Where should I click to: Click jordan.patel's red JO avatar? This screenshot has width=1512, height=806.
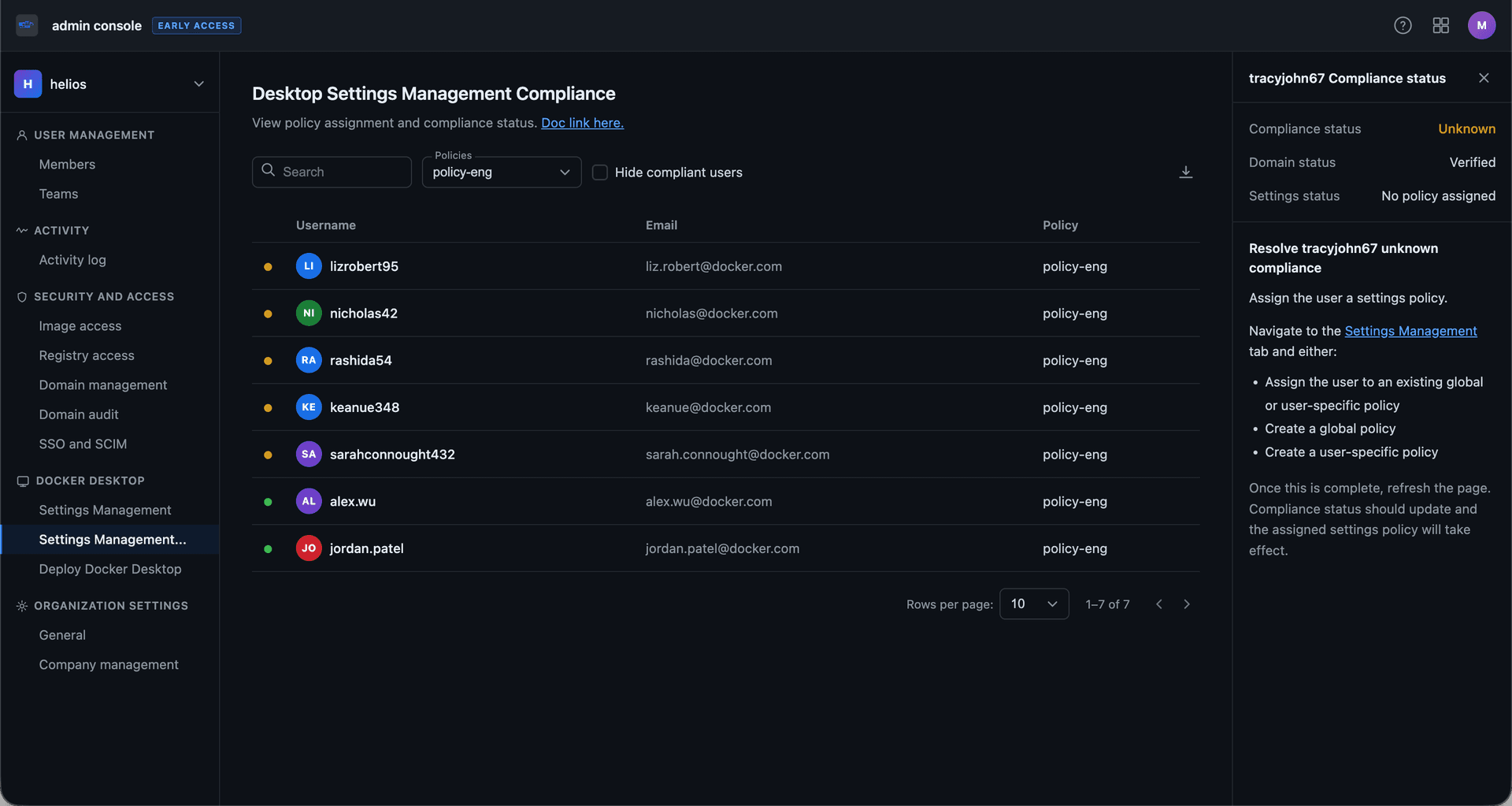[309, 548]
